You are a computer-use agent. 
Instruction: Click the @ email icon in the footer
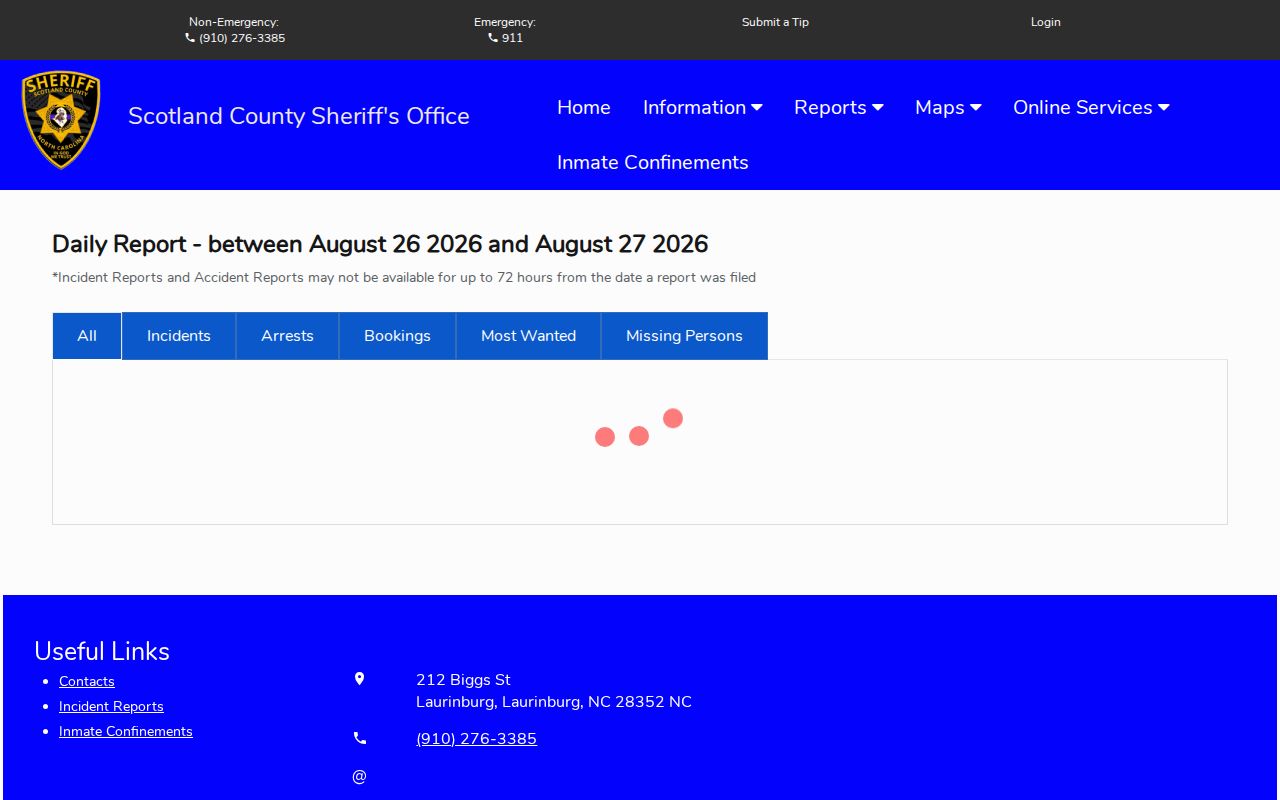click(360, 776)
